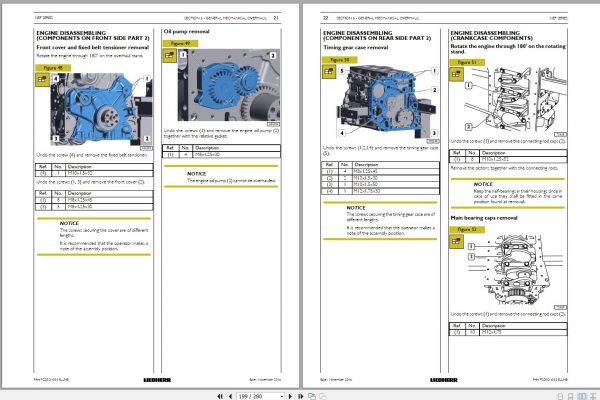Click 'ENGINE DISASSEMBLING (CRANKCASE COMPONENTS)' heading
The height and width of the screenshot is (400, 600).
click(x=491, y=36)
